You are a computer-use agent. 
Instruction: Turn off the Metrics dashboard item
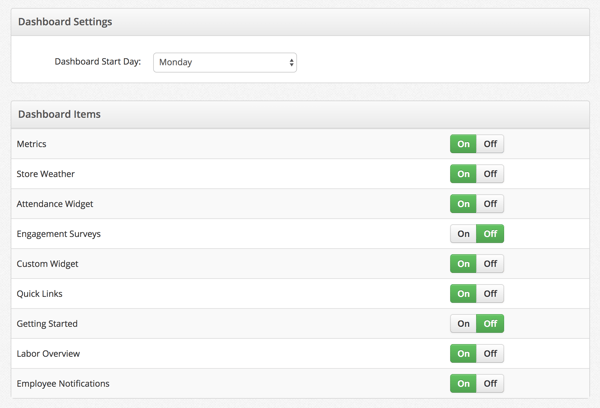(x=490, y=144)
